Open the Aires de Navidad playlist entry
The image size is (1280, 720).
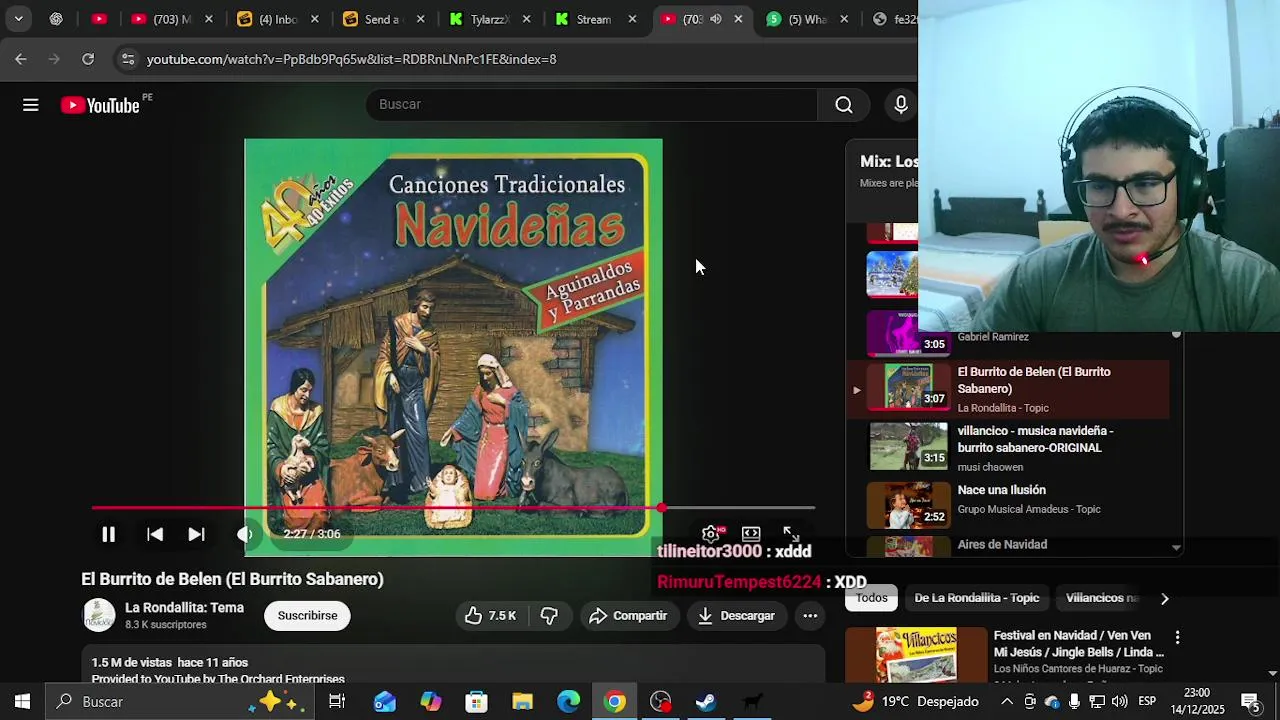[1002, 544]
